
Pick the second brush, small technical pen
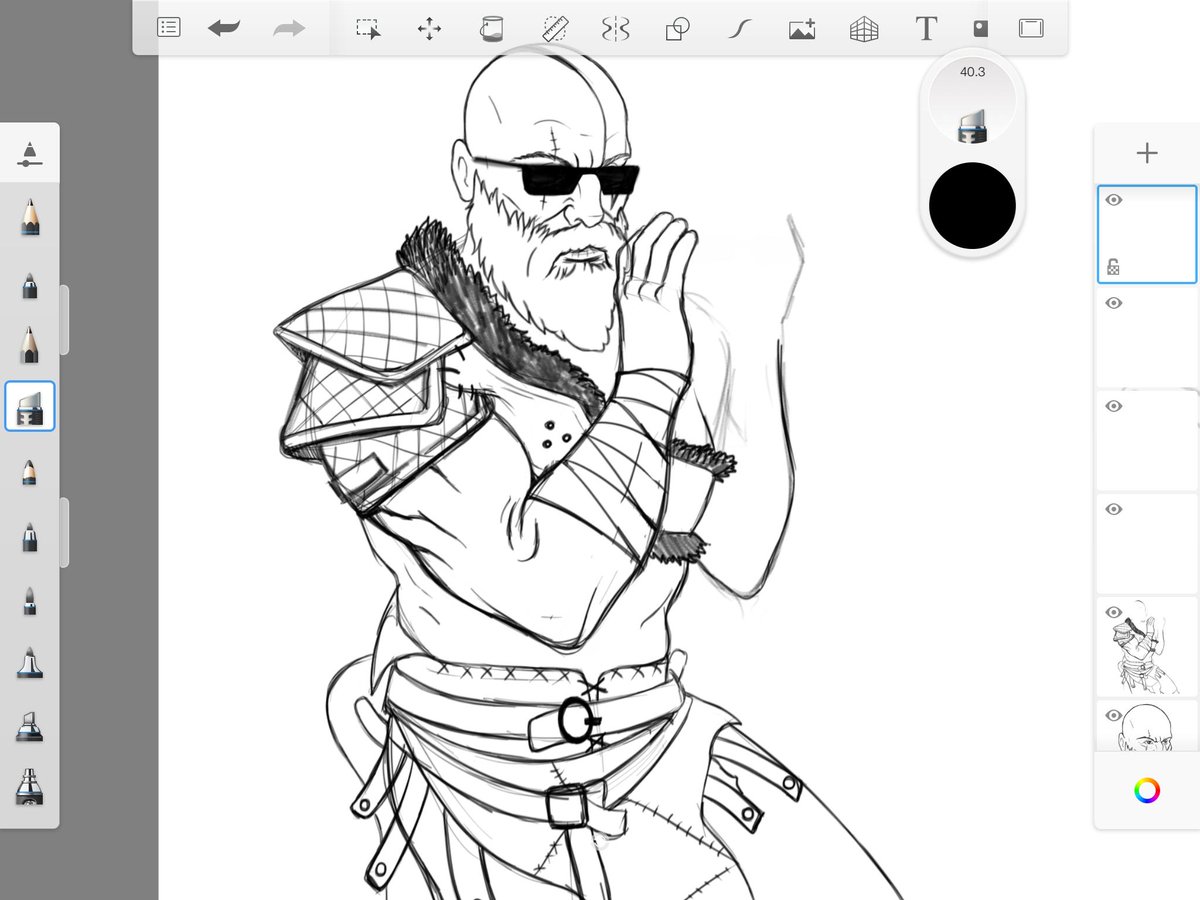(30, 285)
